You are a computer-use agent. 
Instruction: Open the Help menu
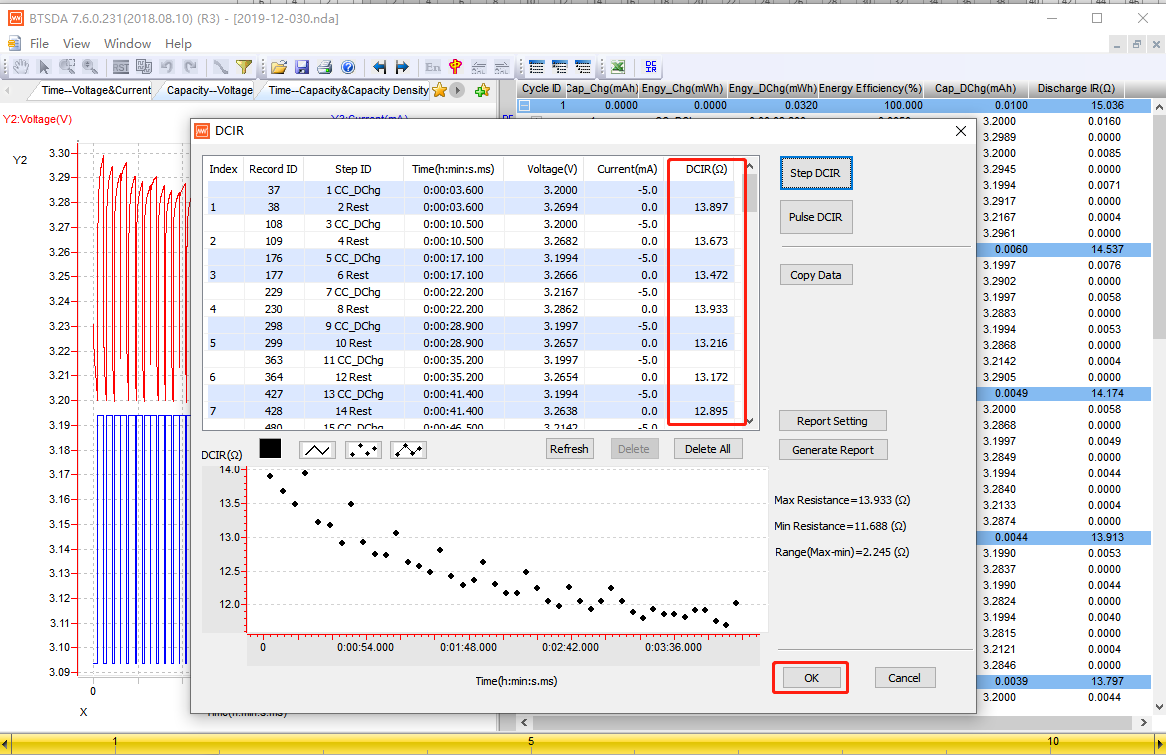[178, 44]
